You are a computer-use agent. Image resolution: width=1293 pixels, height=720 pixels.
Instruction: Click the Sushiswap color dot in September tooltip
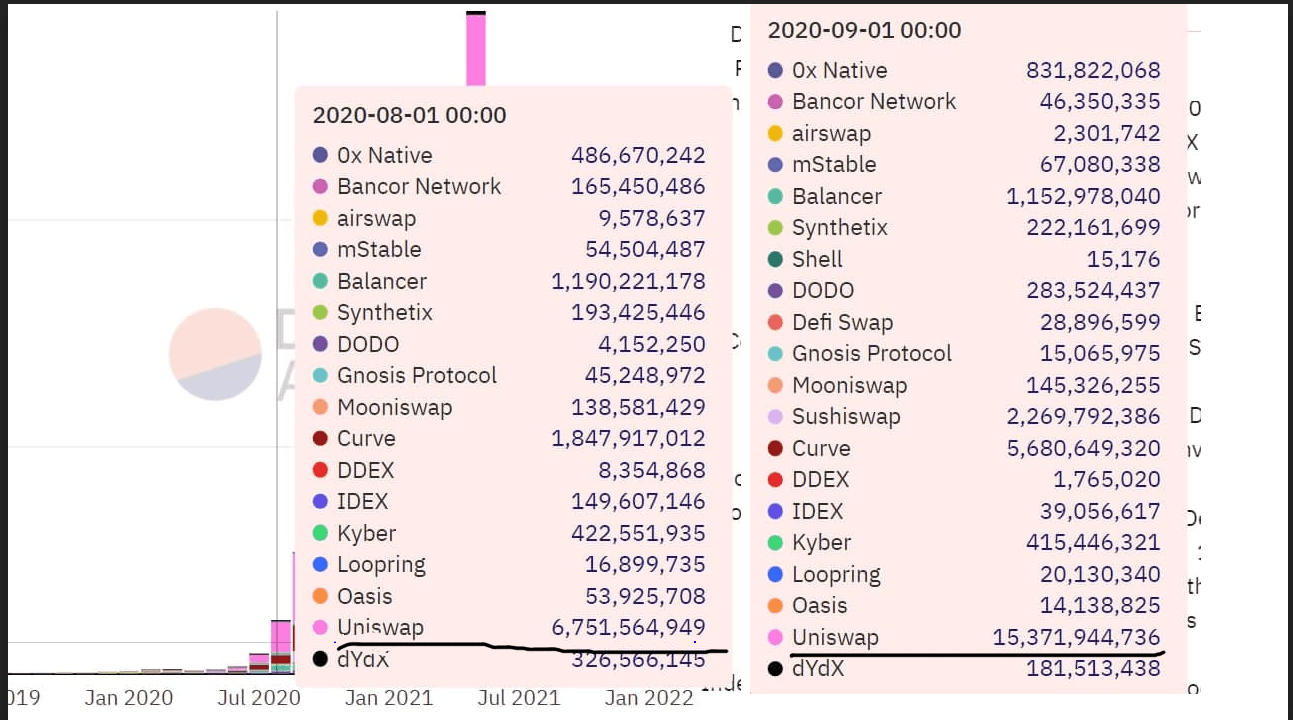pos(775,417)
